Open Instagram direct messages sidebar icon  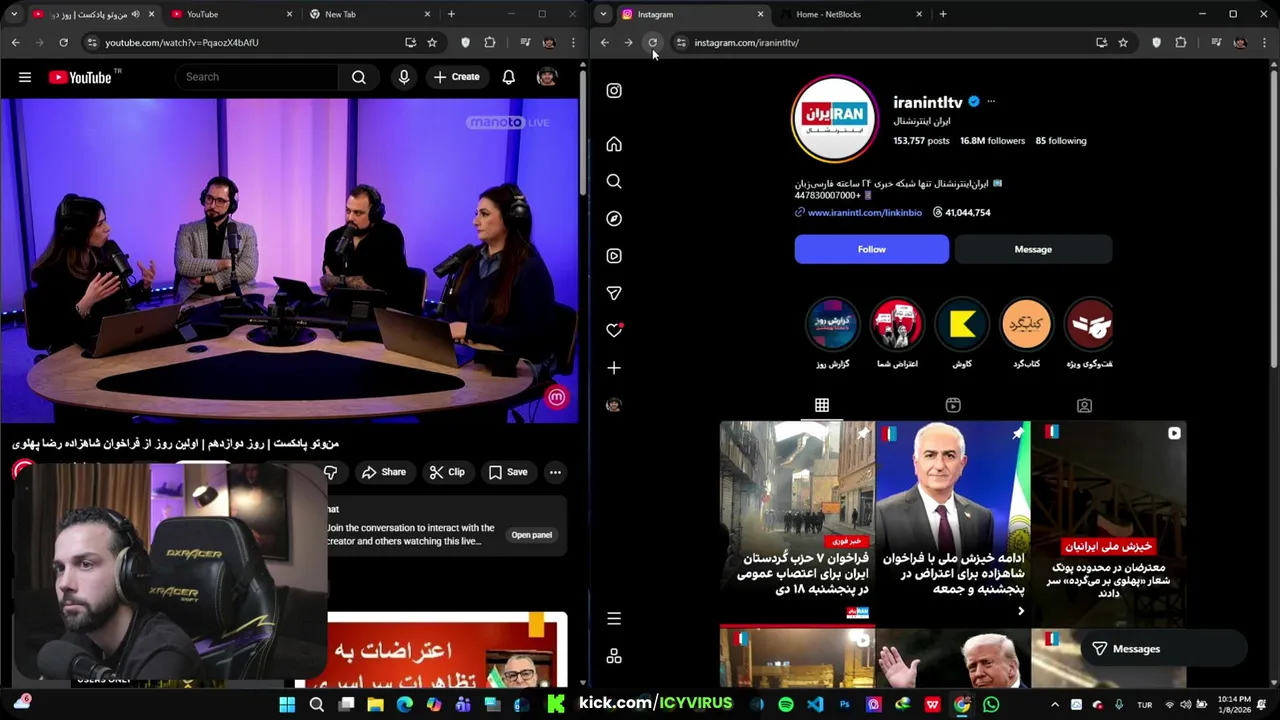point(614,293)
